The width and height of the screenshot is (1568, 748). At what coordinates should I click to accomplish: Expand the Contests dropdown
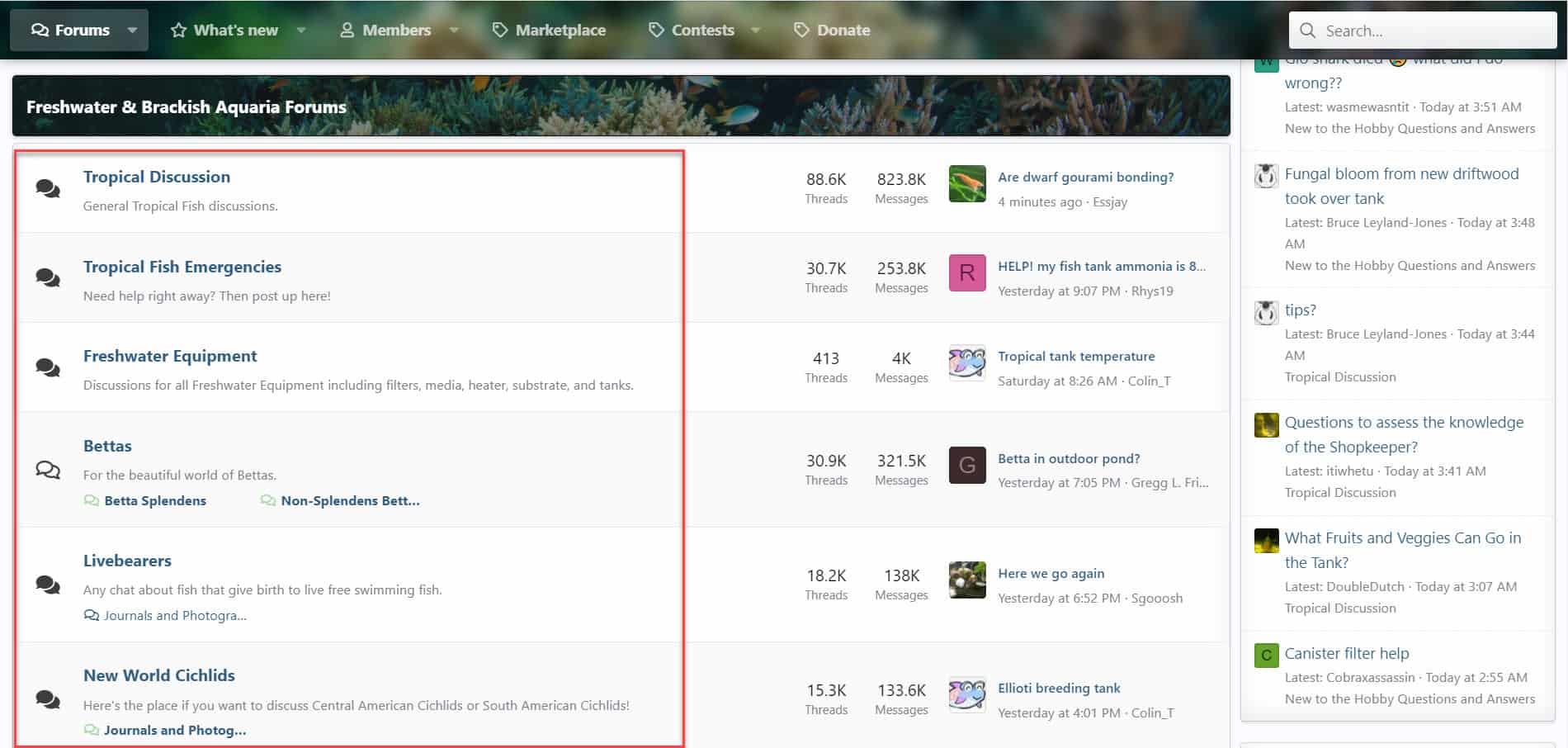pos(757,30)
